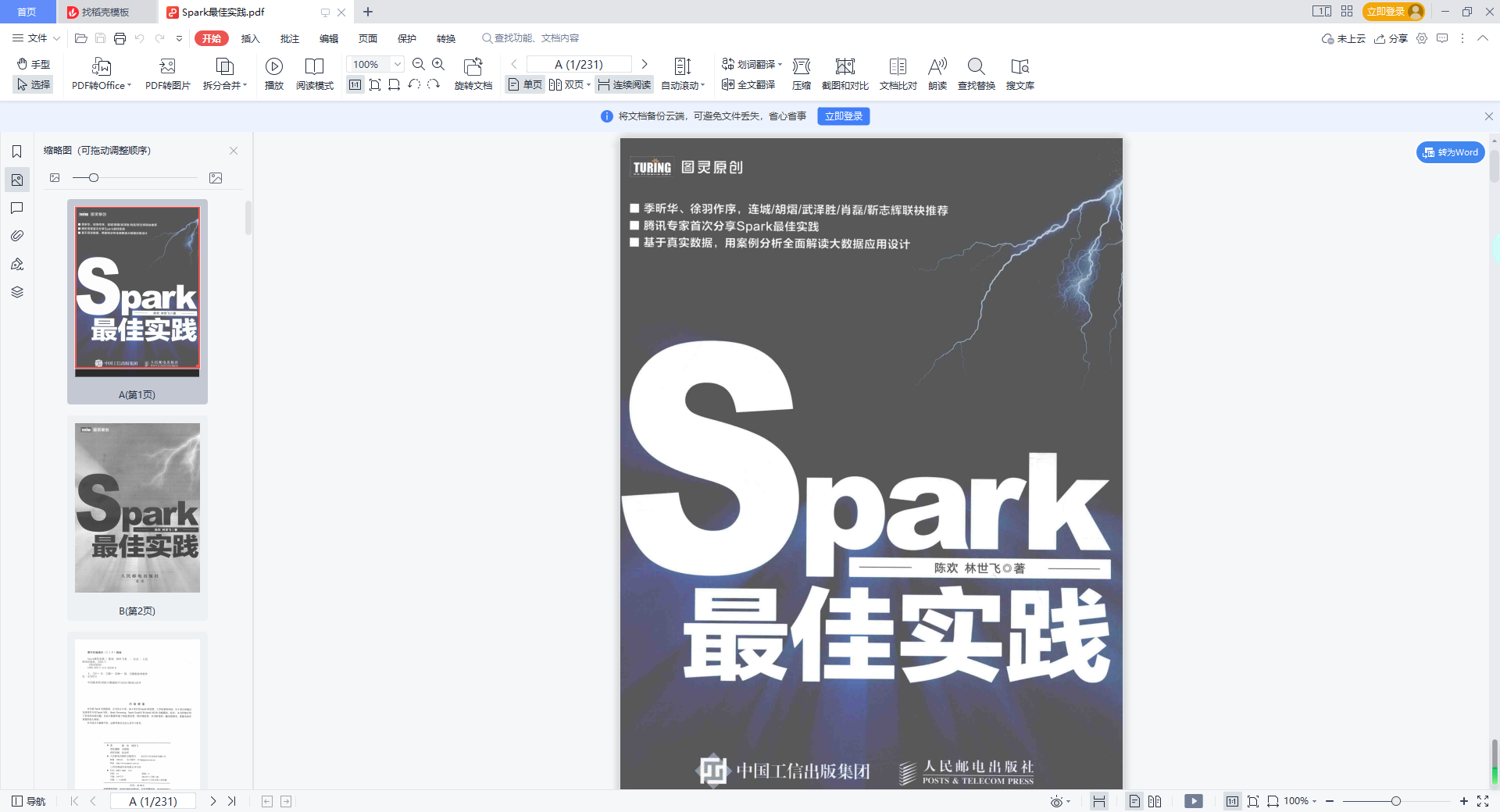Launch 文档比对 document comparison
Screen dimensions: 1500x812
tap(898, 74)
